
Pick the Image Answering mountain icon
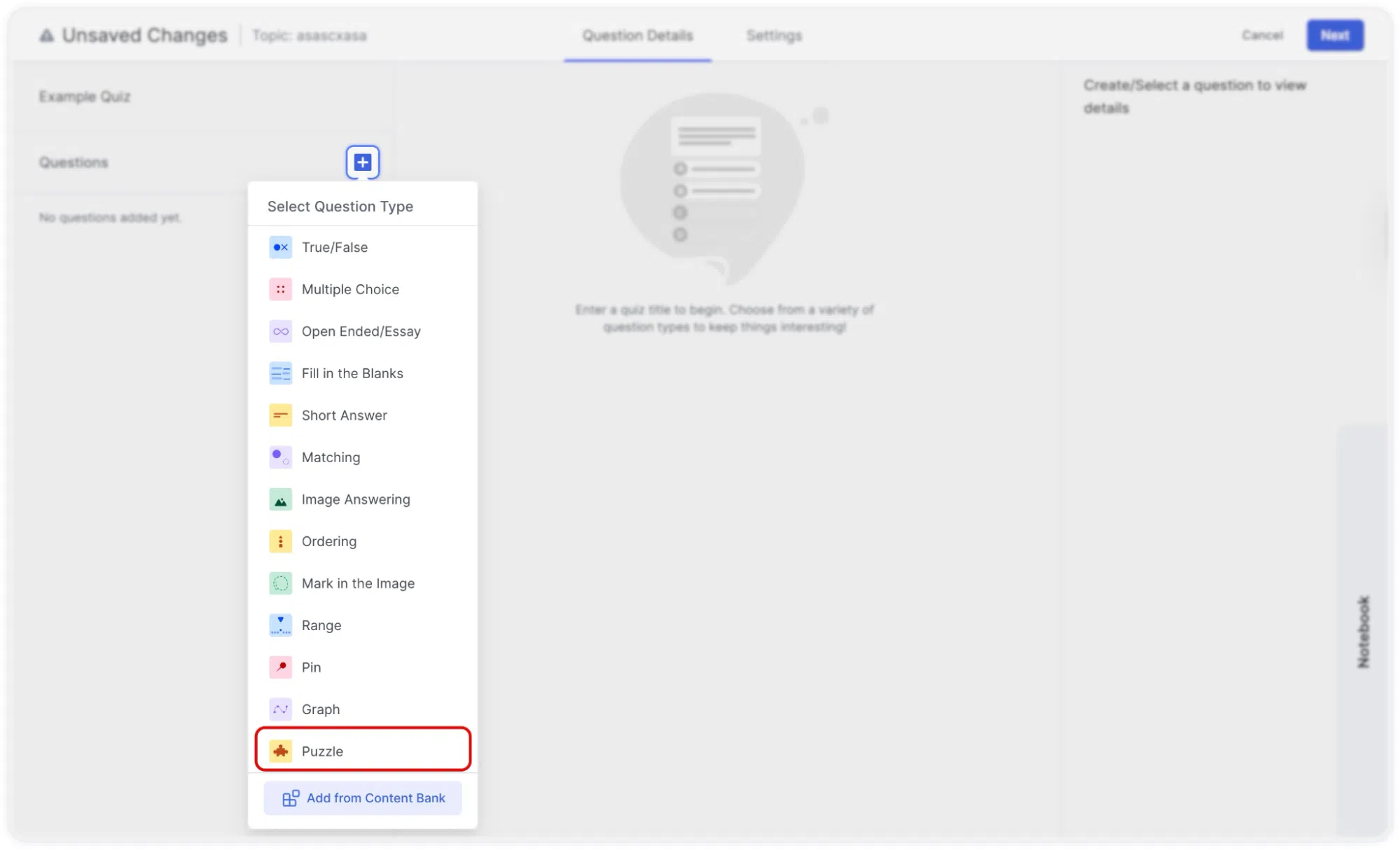point(280,499)
